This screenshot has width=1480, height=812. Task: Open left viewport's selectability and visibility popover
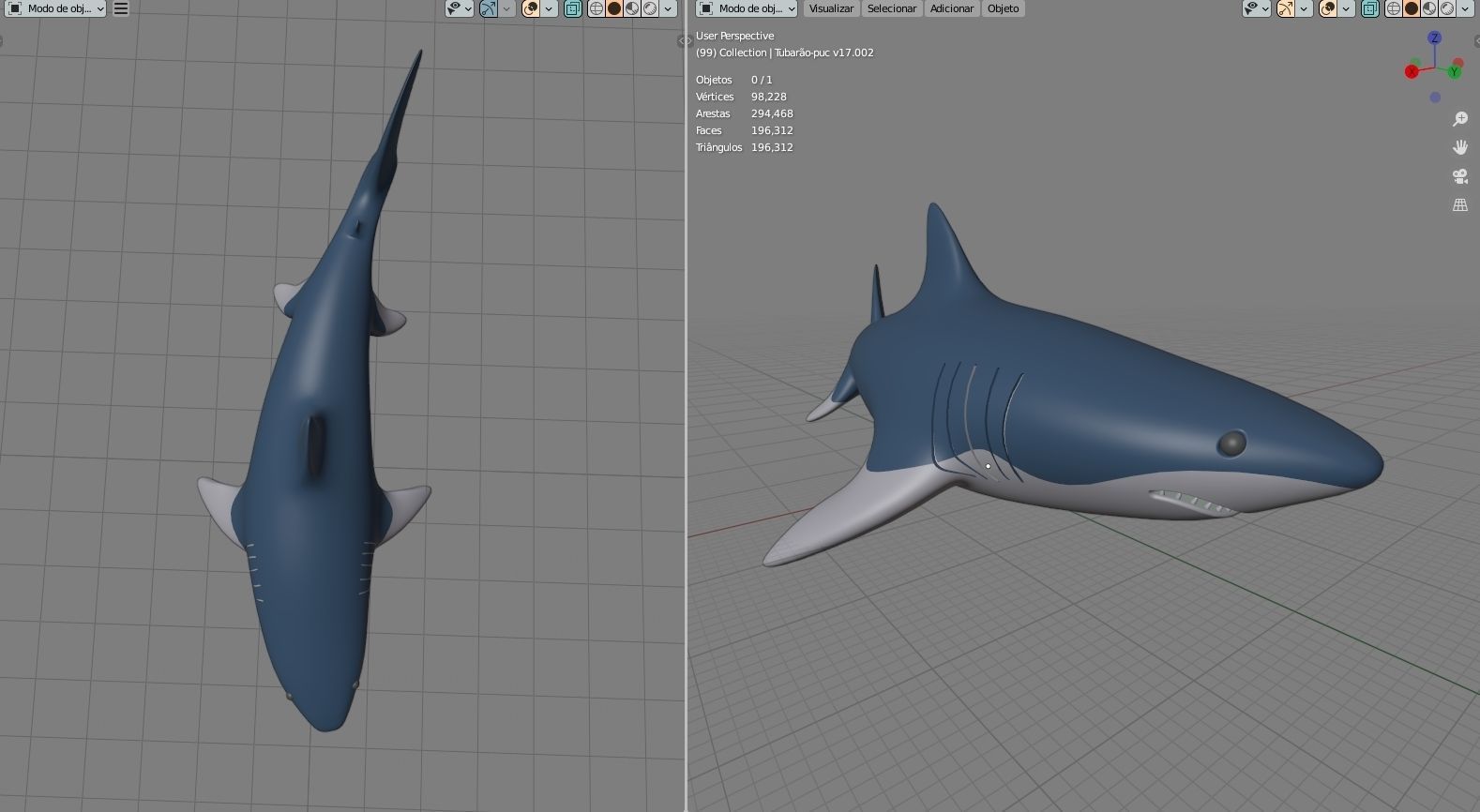(x=459, y=8)
